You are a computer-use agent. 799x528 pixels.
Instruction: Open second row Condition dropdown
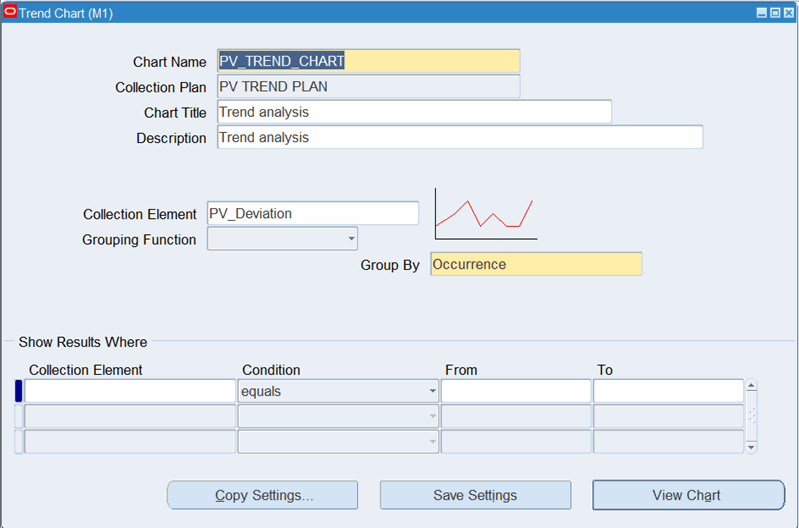(432, 416)
